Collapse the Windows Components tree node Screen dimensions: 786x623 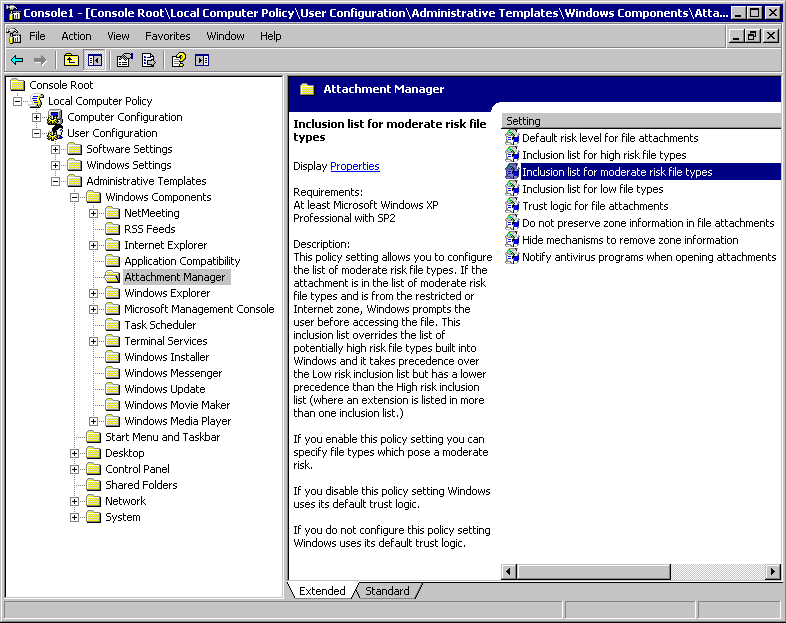(75, 197)
